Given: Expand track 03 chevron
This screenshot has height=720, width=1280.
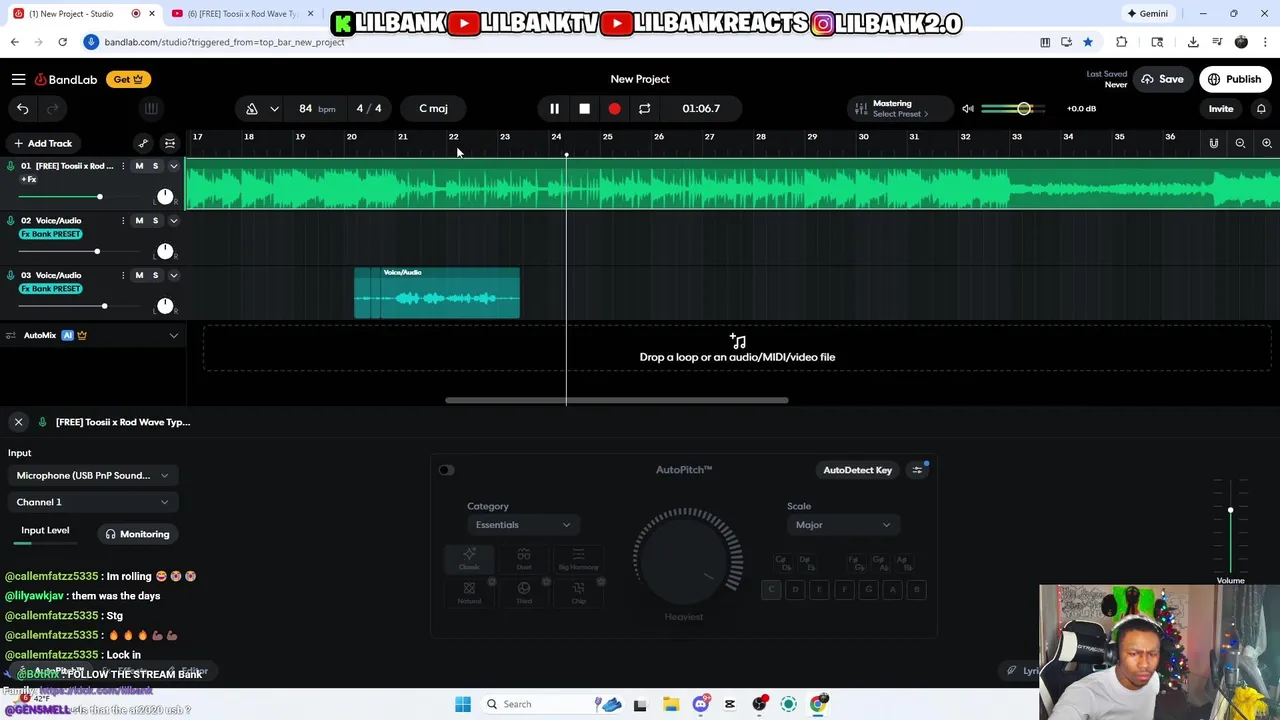Looking at the screenshot, I should click(x=173, y=275).
